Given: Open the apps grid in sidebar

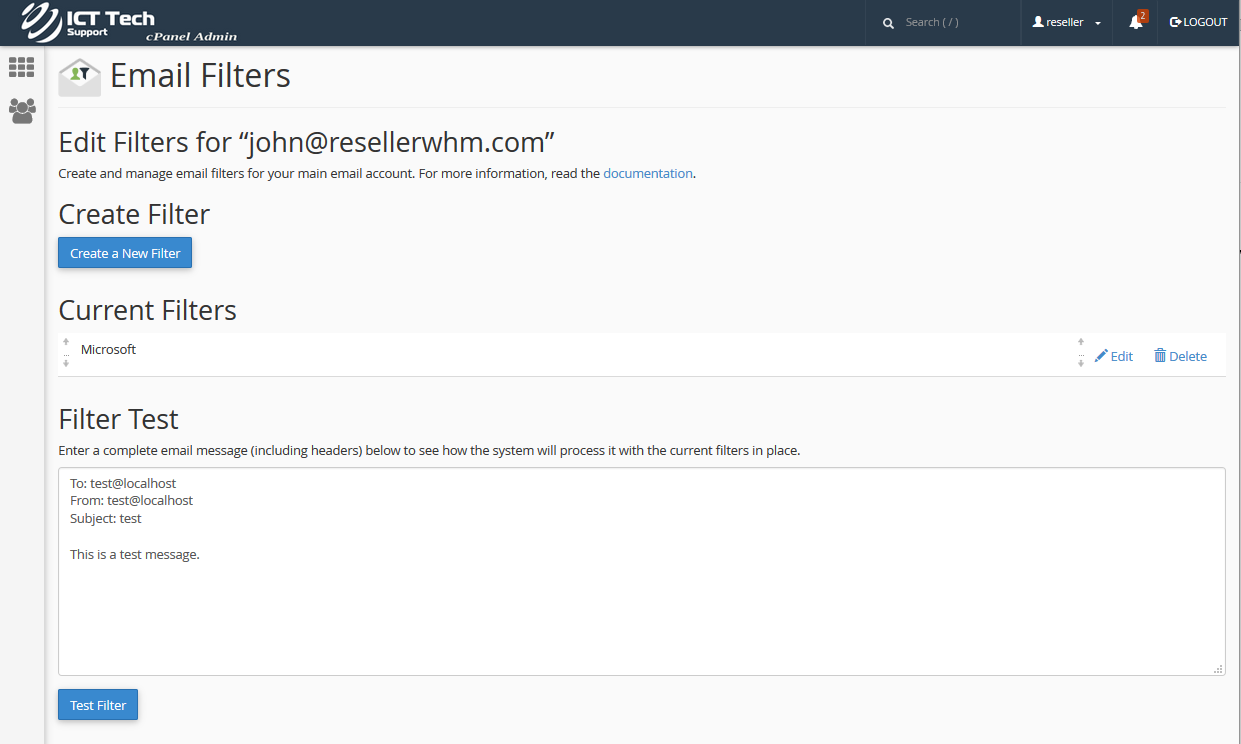Looking at the screenshot, I should (x=21, y=67).
